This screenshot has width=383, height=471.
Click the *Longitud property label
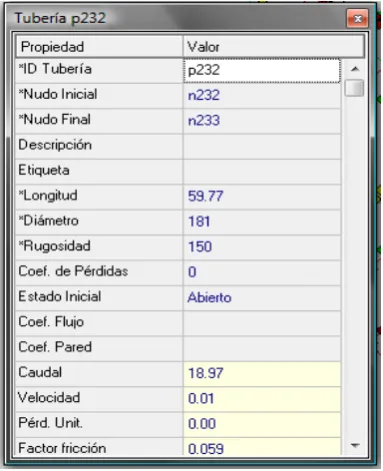coord(48,195)
